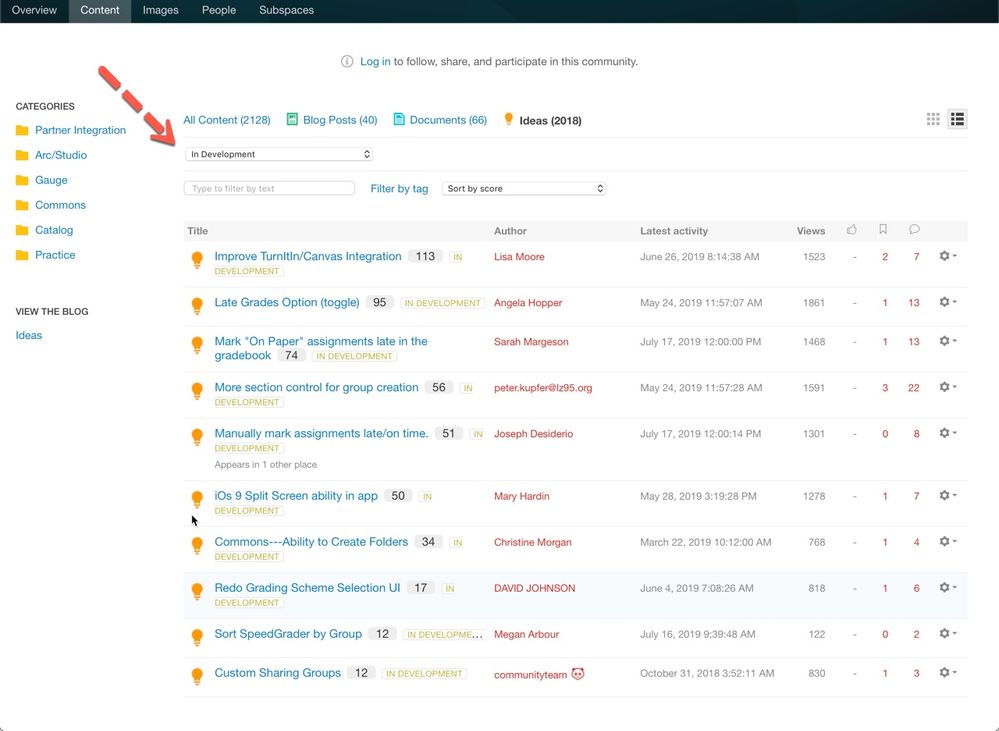
Task: Click the 1861 views value
Action: pyautogui.click(x=814, y=303)
